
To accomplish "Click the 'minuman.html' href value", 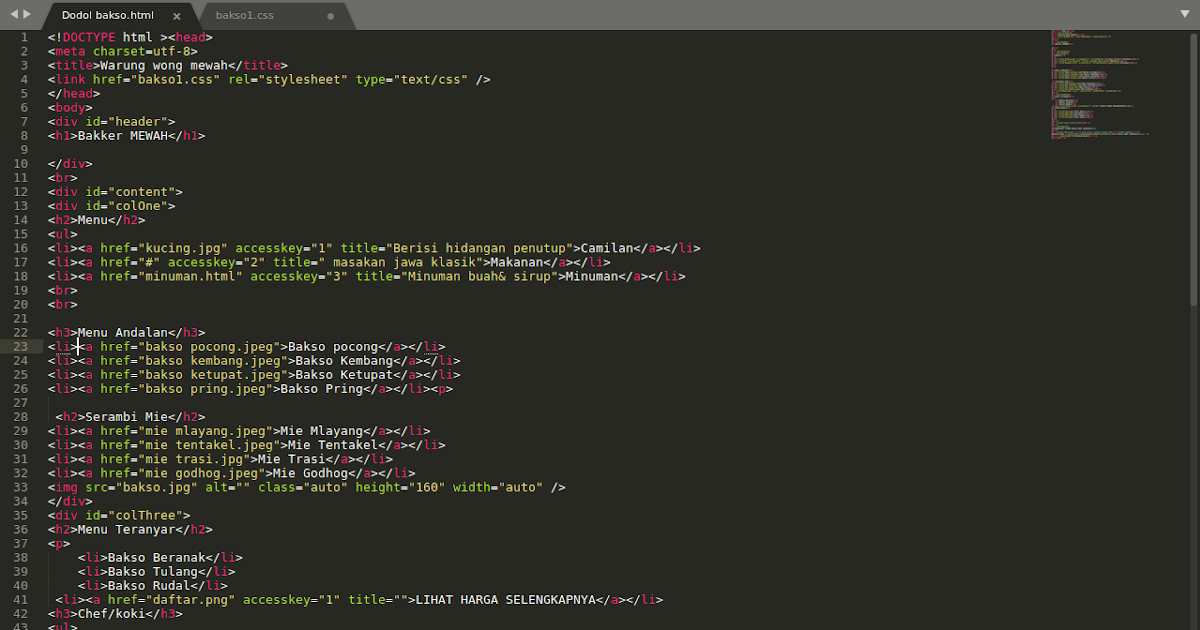I will 189,276.
